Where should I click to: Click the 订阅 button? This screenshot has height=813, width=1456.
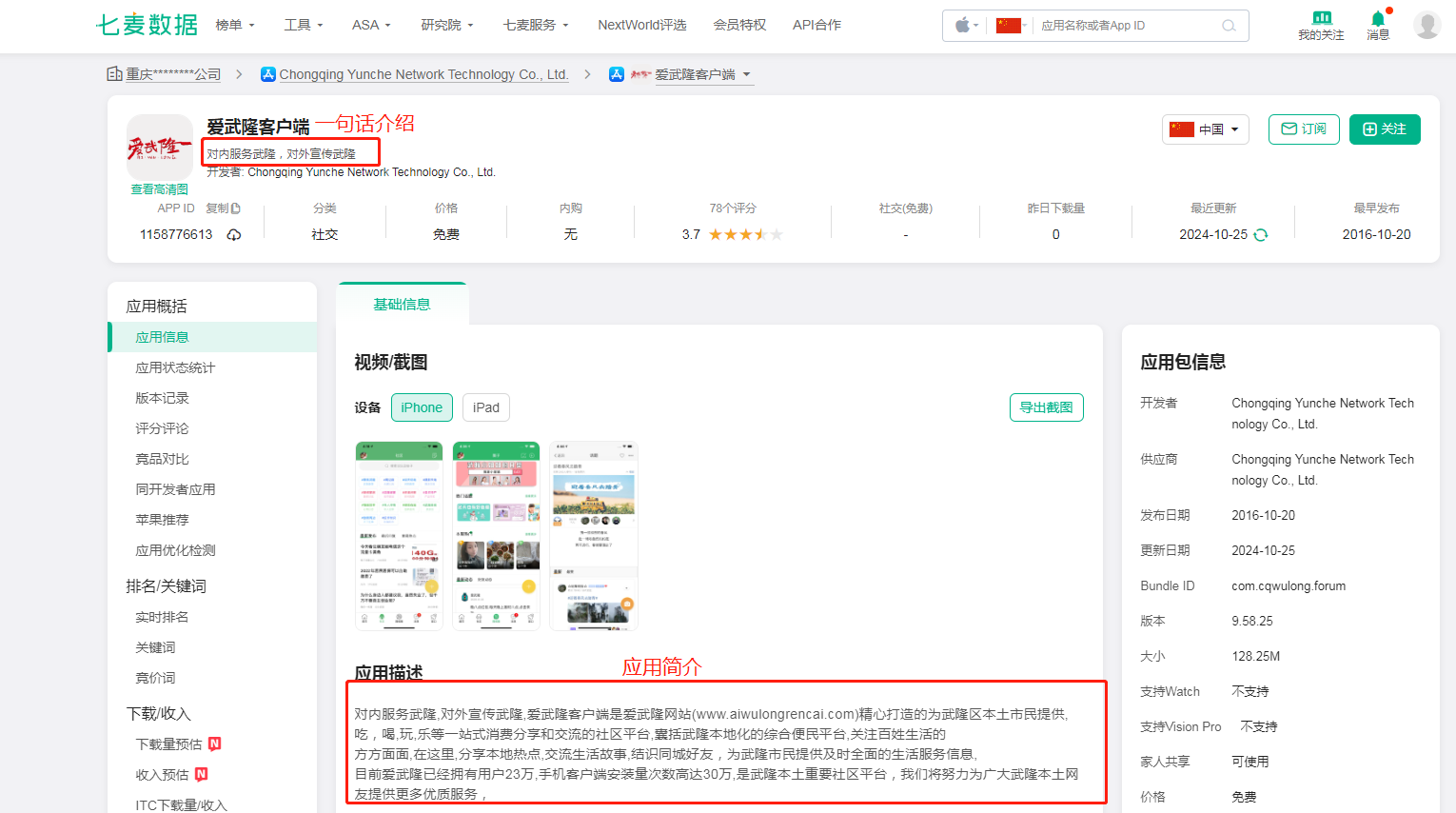click(1304, 129)
